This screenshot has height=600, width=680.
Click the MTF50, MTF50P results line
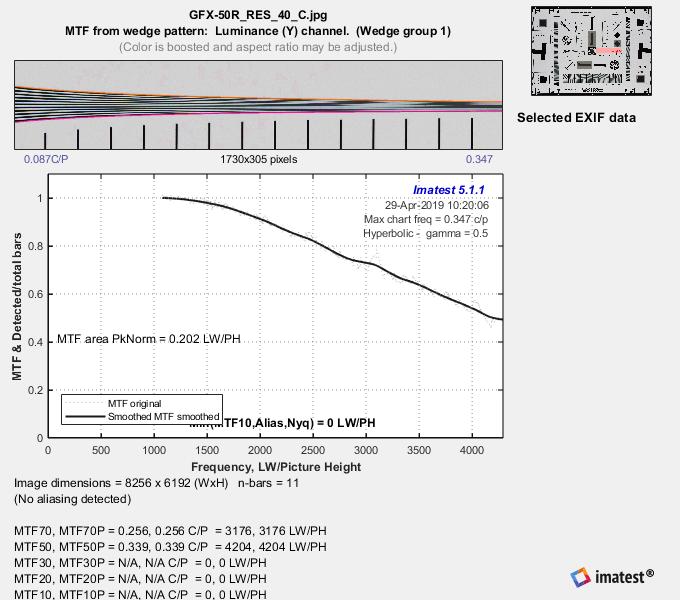[170, 547]
